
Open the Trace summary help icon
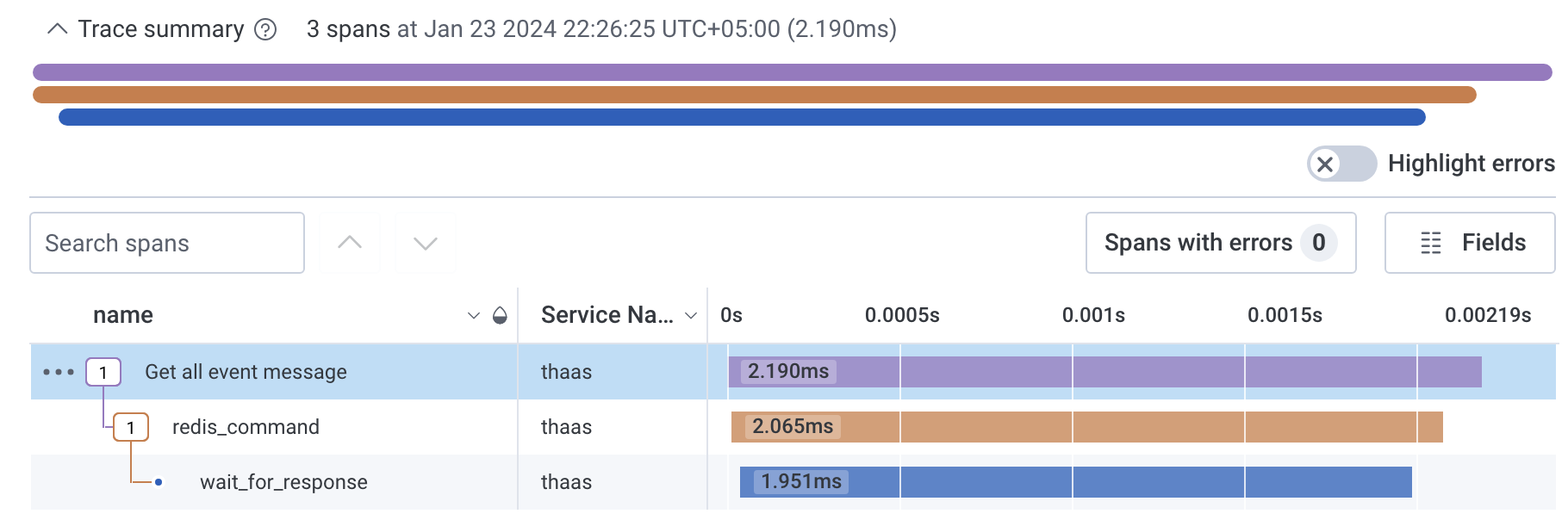click(265, 30)
